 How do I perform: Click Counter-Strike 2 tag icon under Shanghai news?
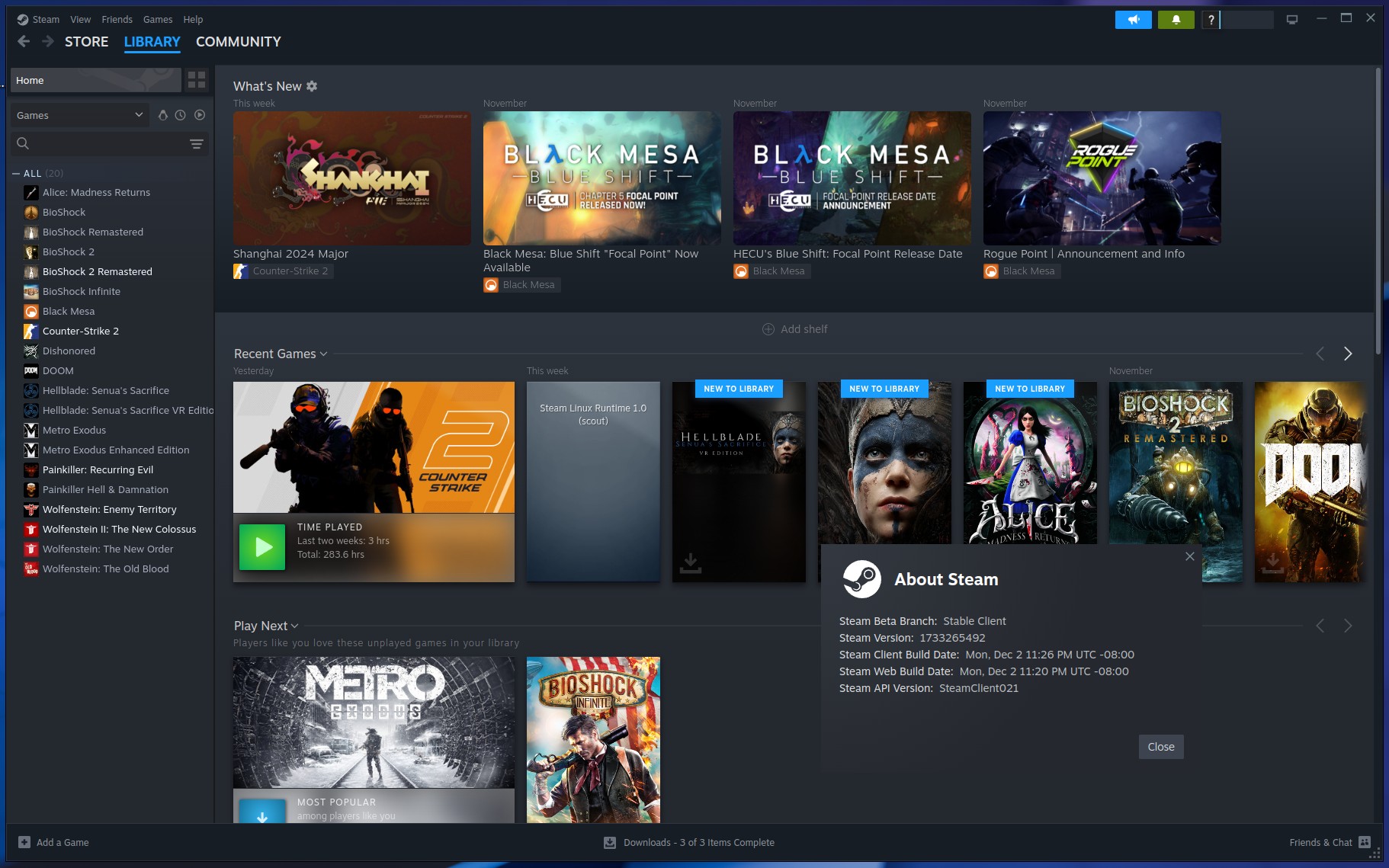click(x=241, y=271)
